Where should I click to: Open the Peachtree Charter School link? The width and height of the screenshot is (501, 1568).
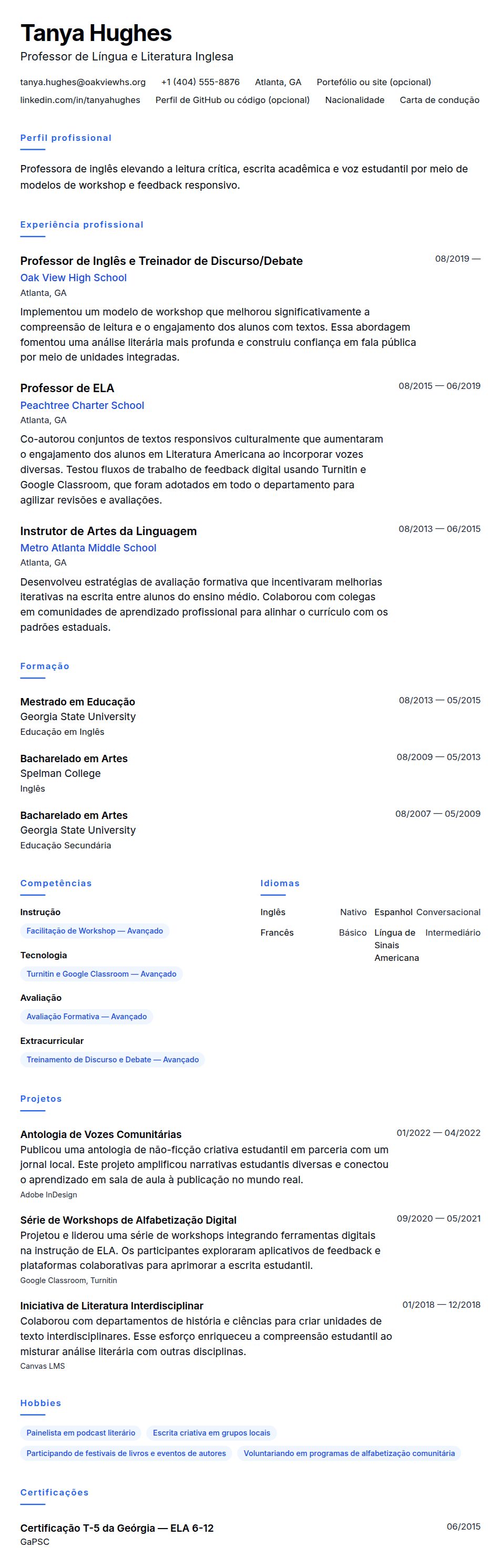pos(82,405)
